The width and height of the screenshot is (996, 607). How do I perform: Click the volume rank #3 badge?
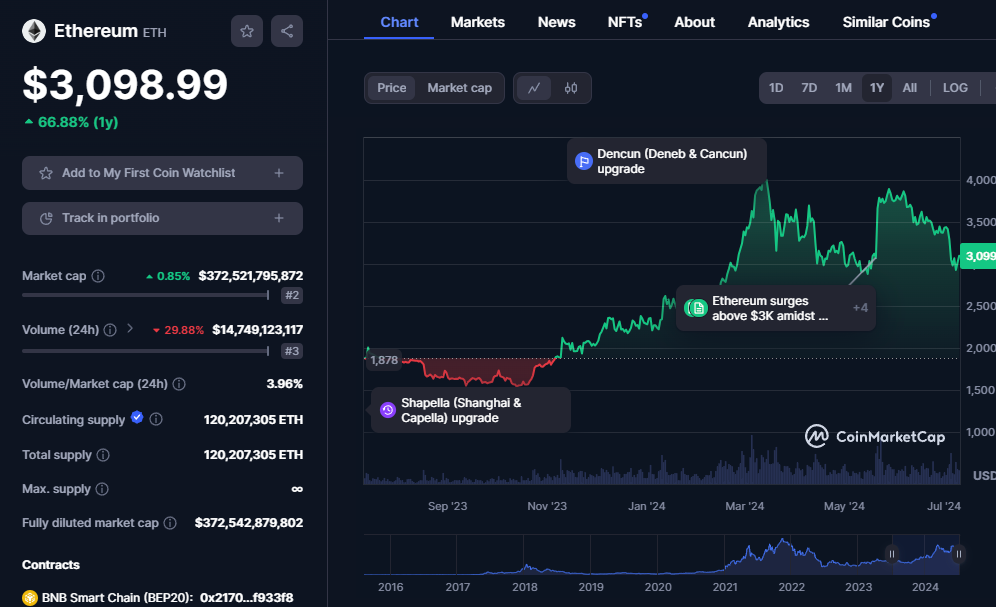click(x=292, y=351)
